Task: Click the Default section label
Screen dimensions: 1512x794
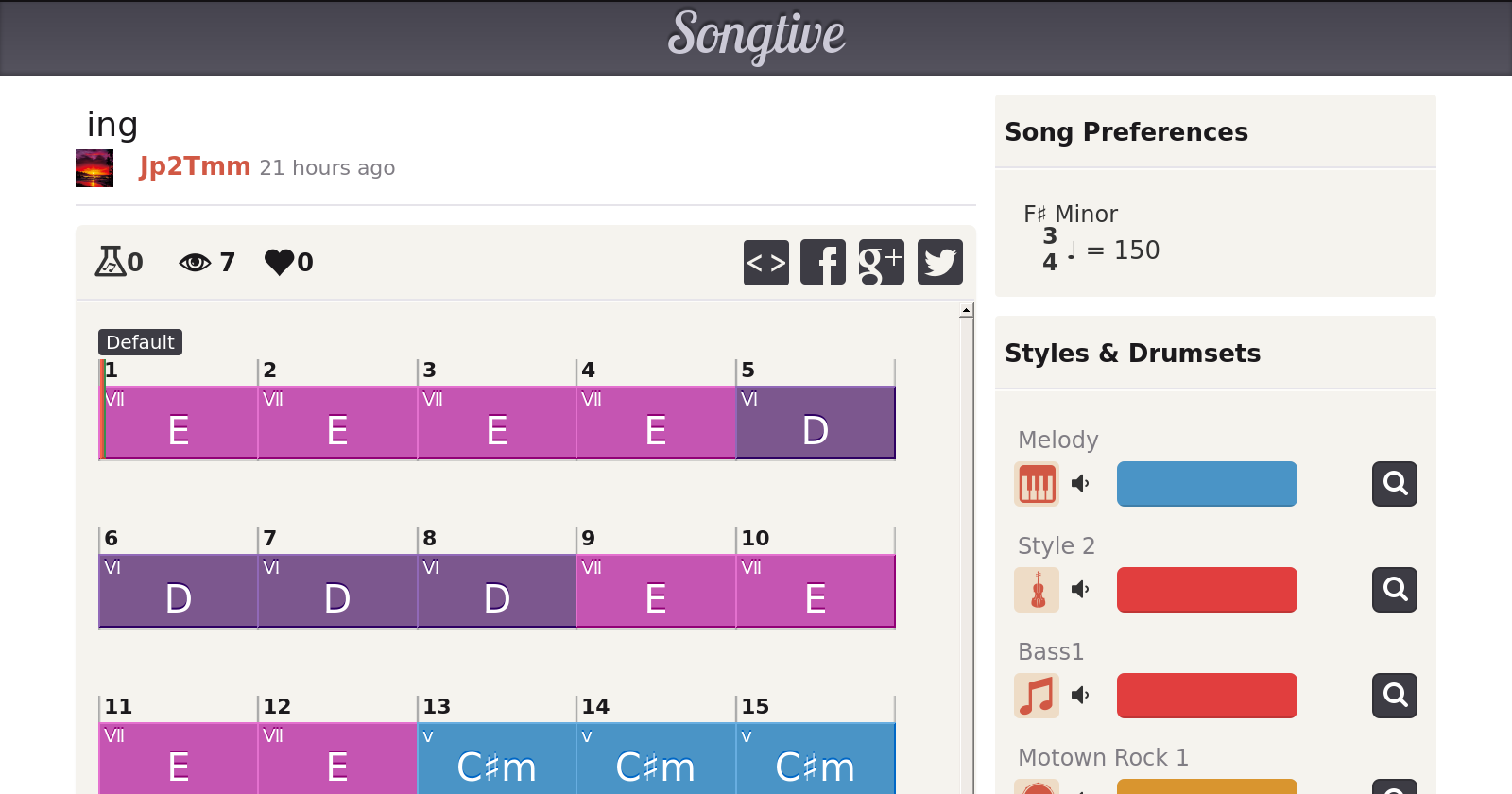Action: (x=140, y=342)
